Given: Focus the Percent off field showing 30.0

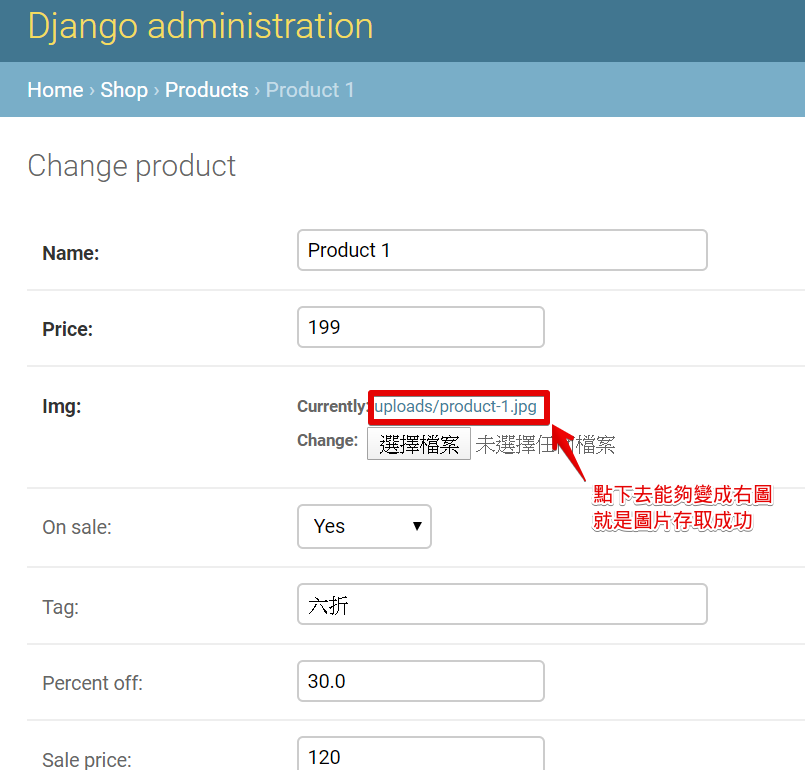Looking at the screenshot, I should (x=420, y=681).
